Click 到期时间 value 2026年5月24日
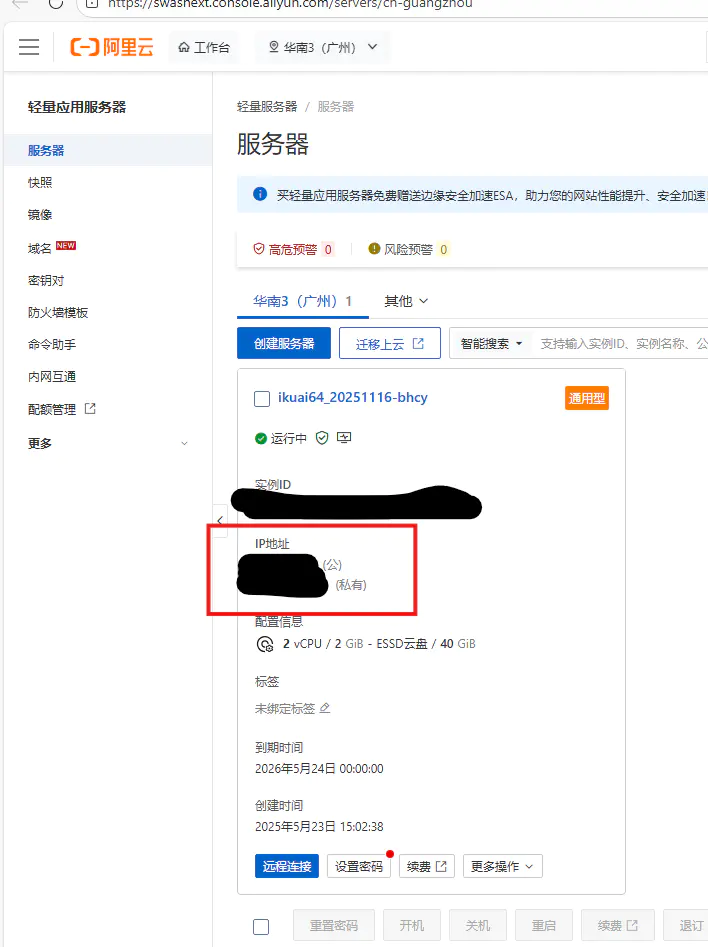The height and width of the screenshot is (947, 708). [x=319, y=769]
